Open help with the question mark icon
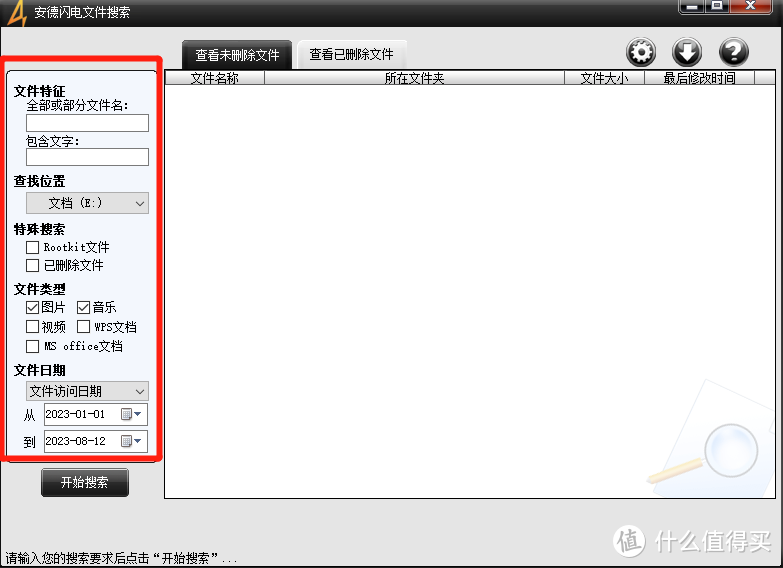Viewport: 783px width, 568px height. pos(734,52)
